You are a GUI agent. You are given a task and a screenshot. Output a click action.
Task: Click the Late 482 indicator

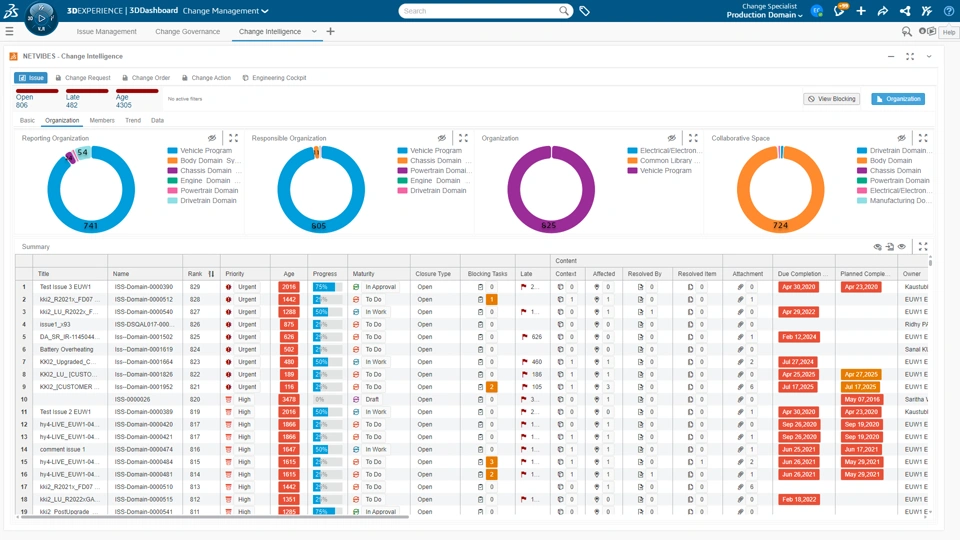tap(86, 99)
